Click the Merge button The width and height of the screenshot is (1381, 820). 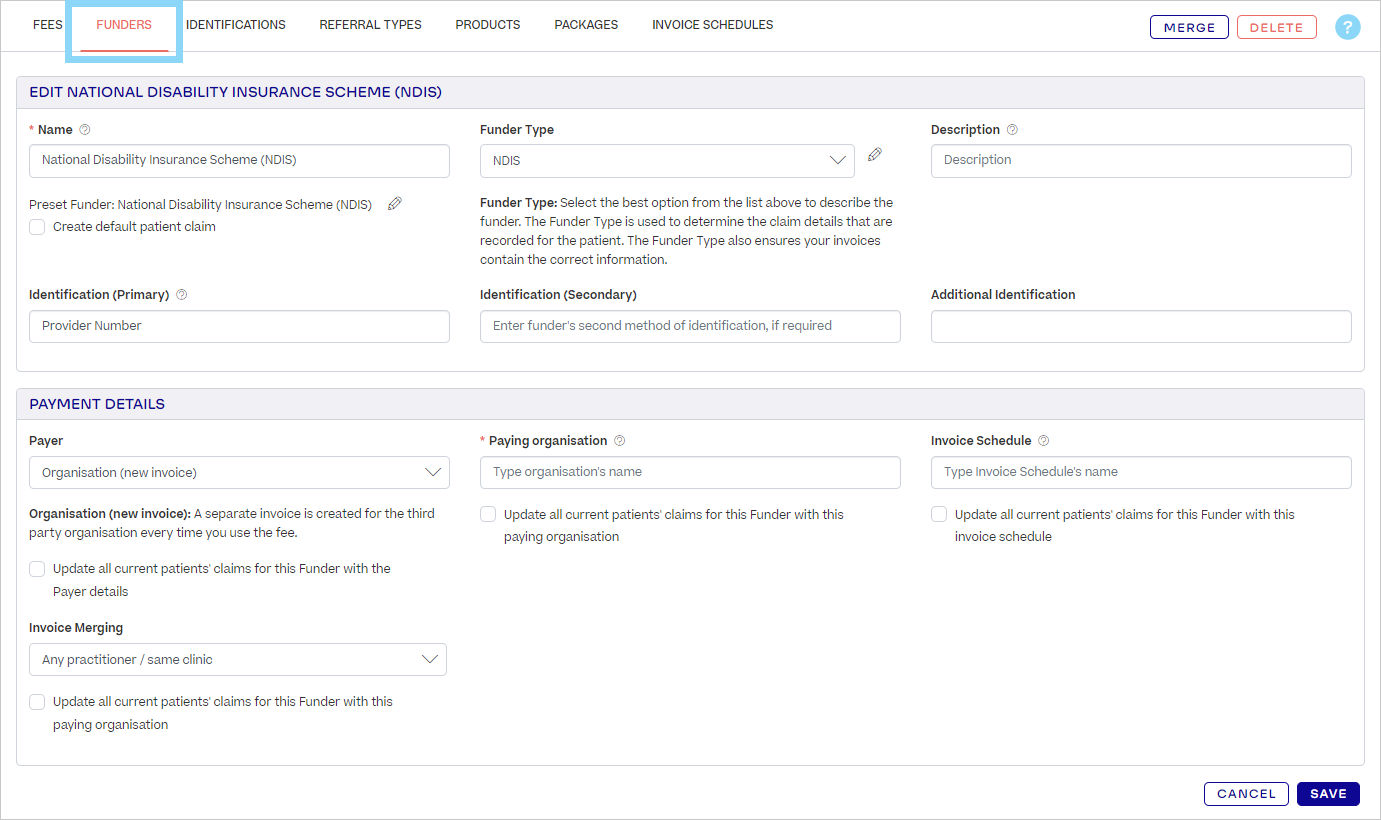coord(1189,27)
